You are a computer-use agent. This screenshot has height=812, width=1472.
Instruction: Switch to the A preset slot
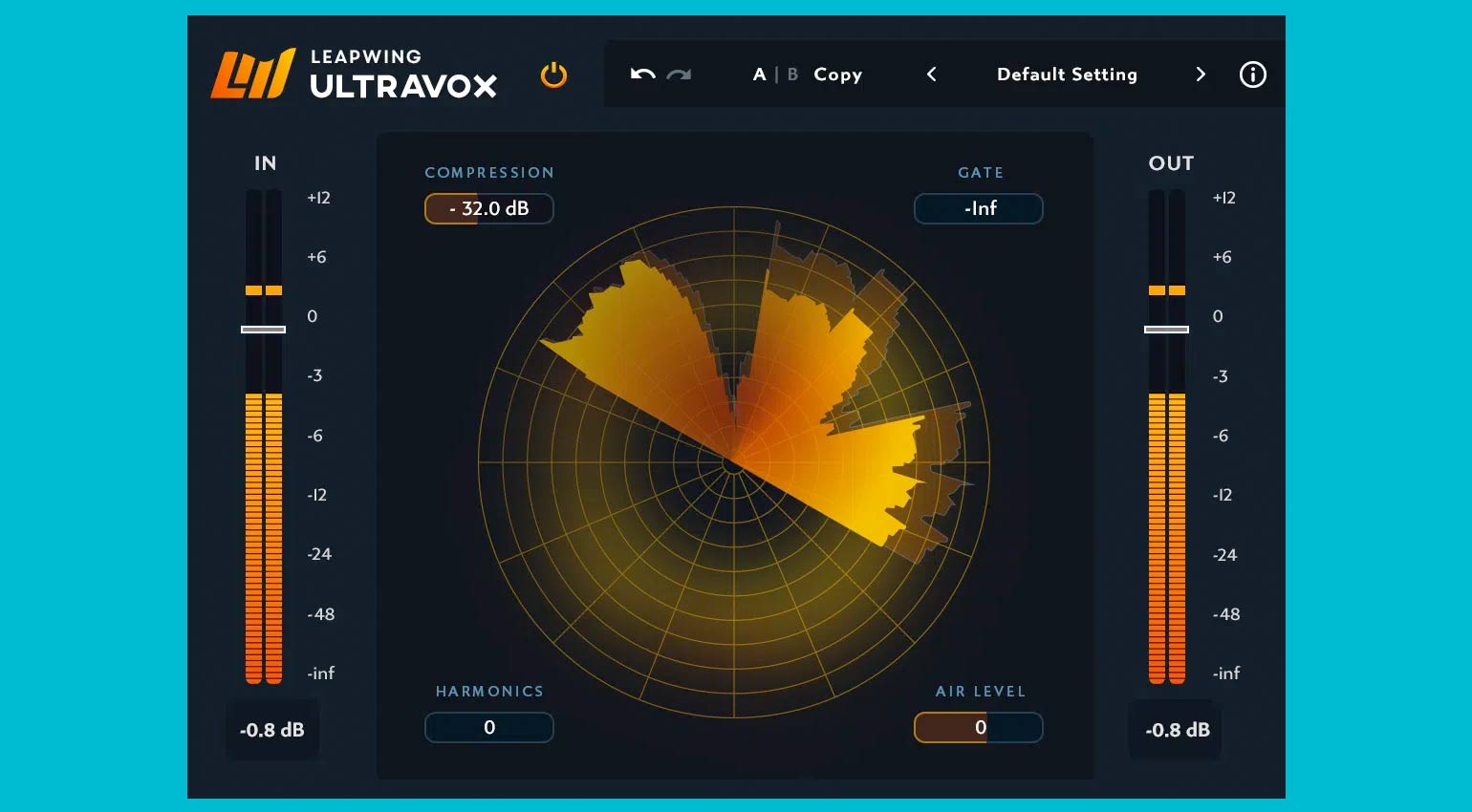[759, 75]
